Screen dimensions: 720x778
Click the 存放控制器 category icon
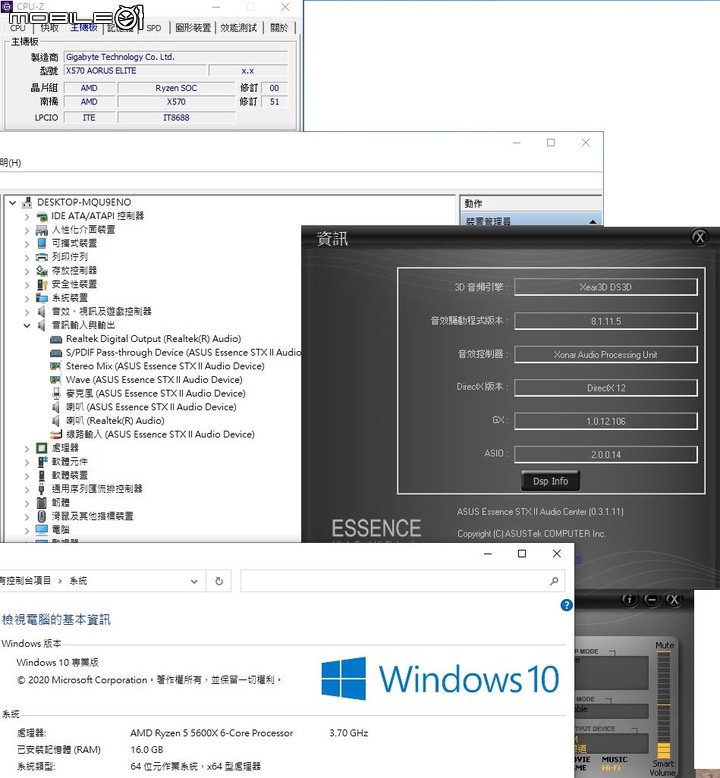click(x=42, y=271)
